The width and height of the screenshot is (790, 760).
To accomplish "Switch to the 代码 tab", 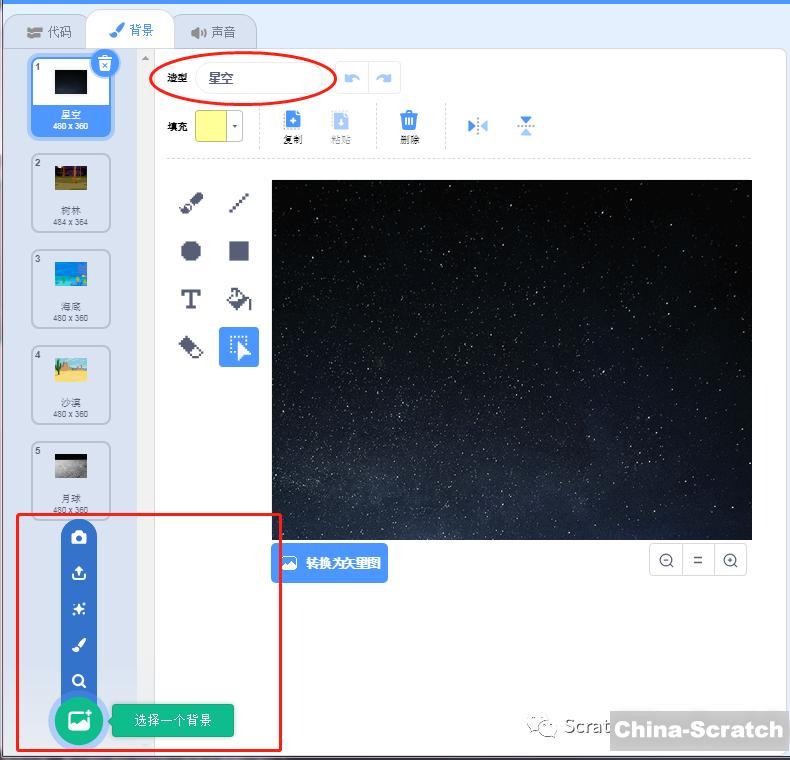I will [x=49, y=32].
